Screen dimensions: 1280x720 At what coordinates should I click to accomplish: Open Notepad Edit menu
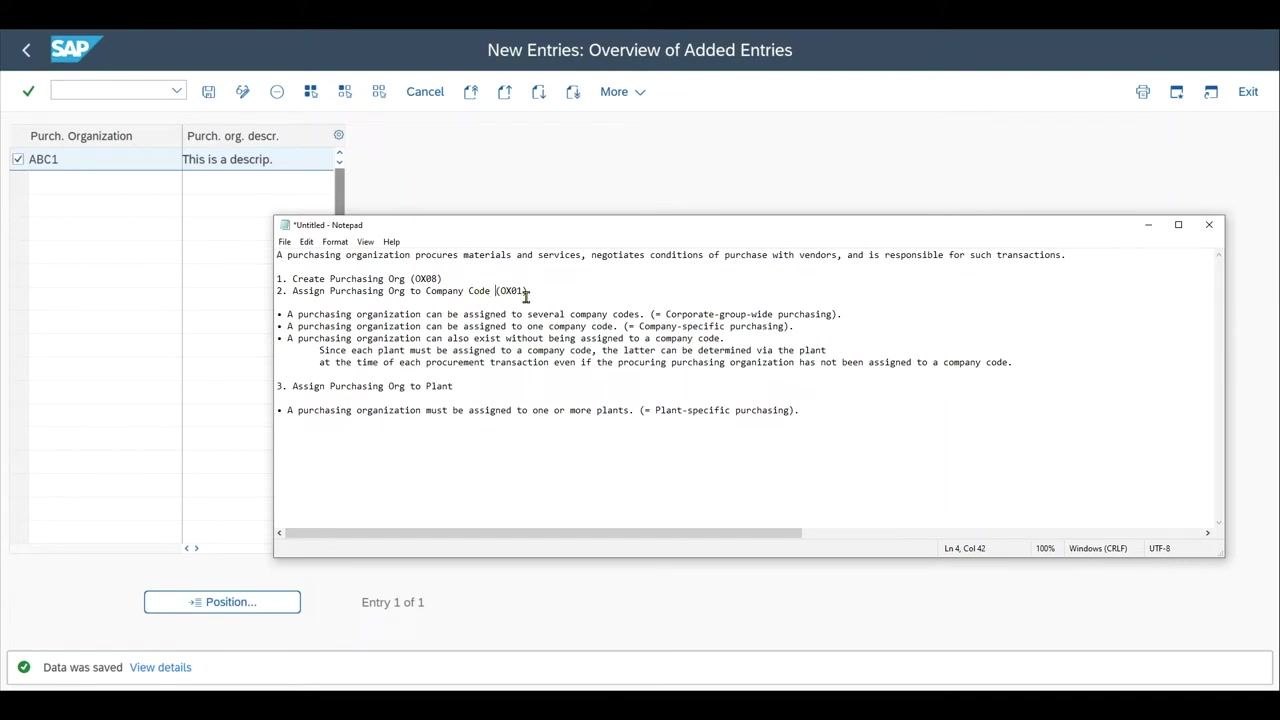[x=306, y=242]
